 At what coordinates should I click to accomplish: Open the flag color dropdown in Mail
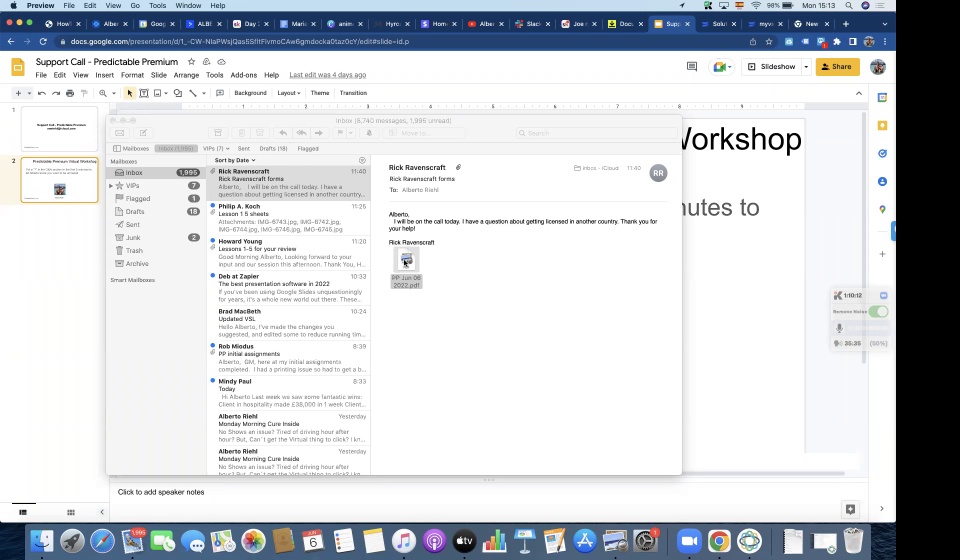pyautogui.click(x=351, y=133)
